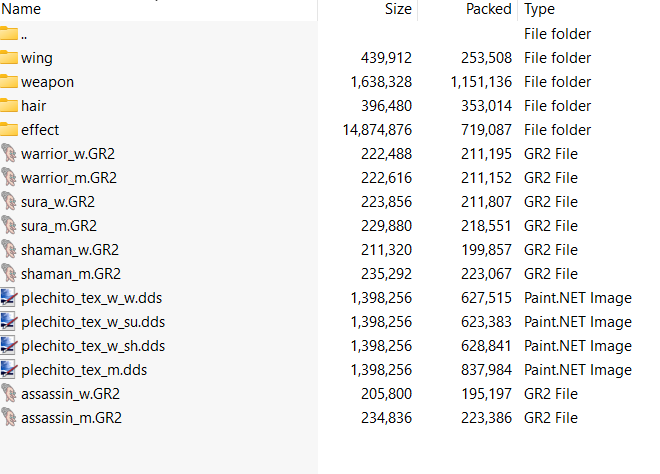Sort by the Type column header
660x474 pixels.
[x=540, y=9]
